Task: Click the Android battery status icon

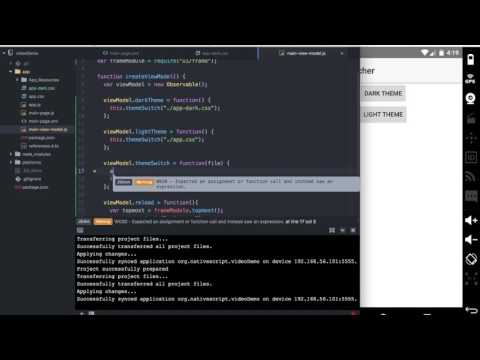Action: tap(441, 53)
